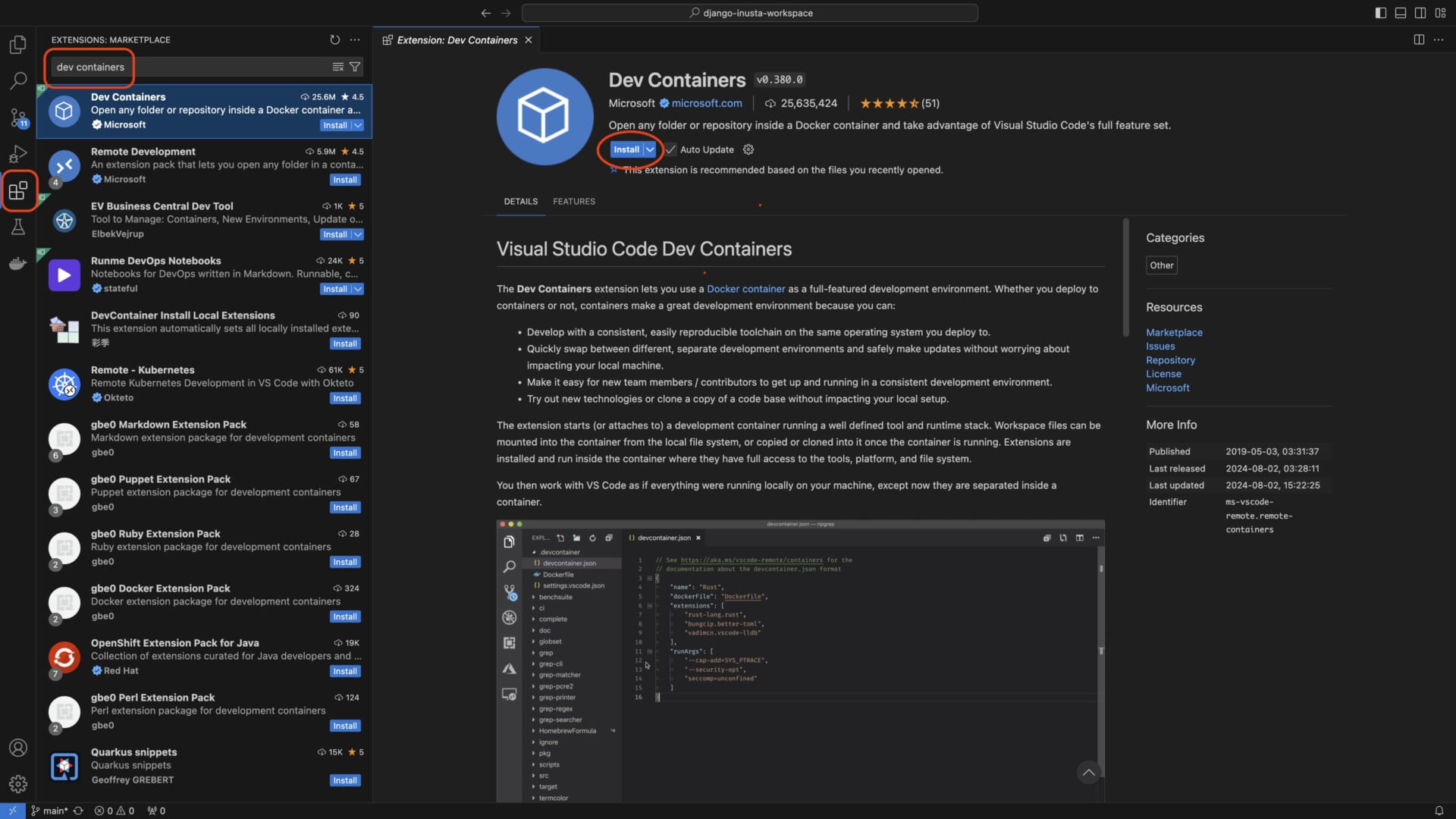Close the Extension: Dev Containers tab

[529, 39]
